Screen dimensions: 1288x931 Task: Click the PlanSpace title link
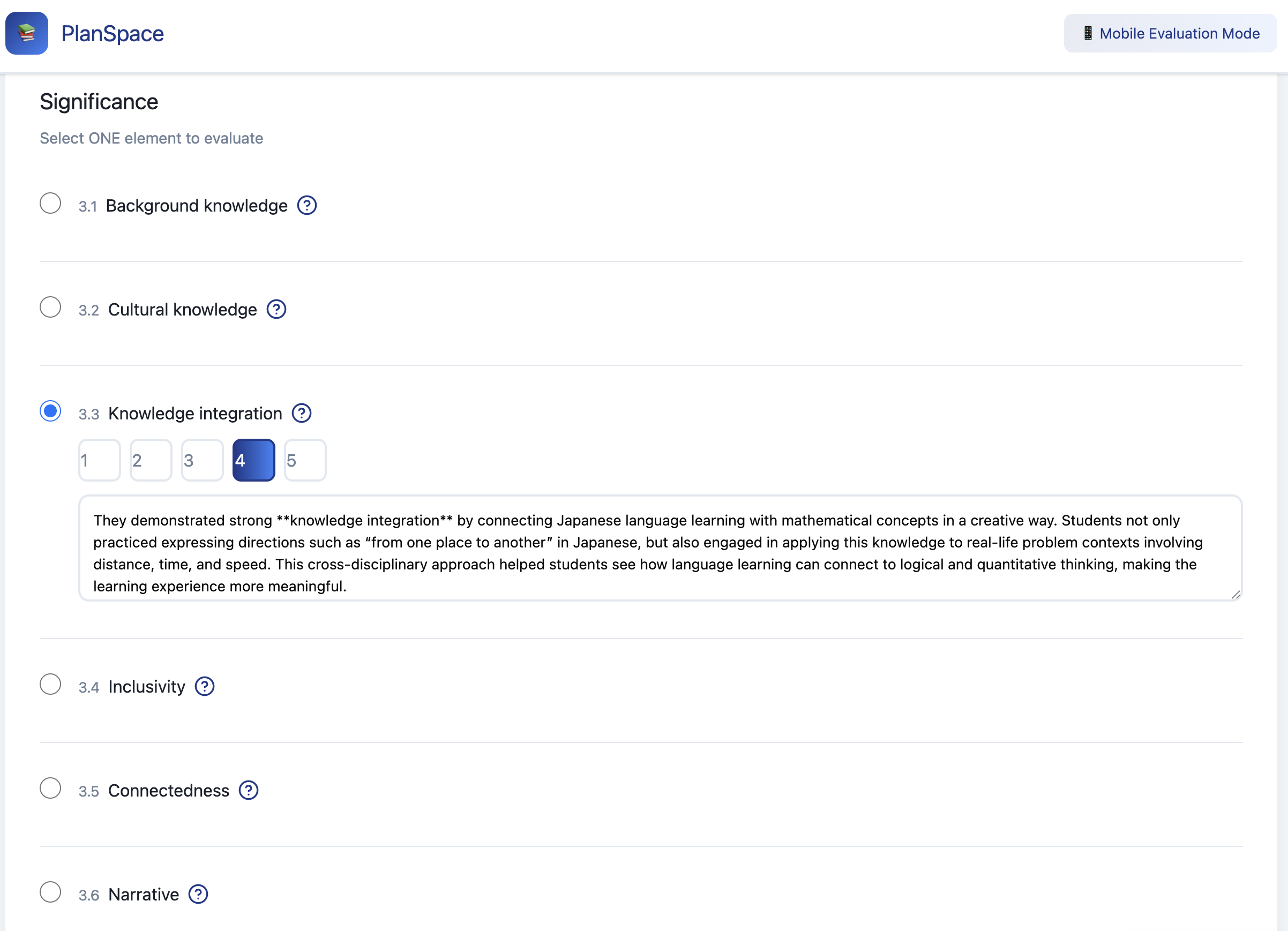pos(113,34)
